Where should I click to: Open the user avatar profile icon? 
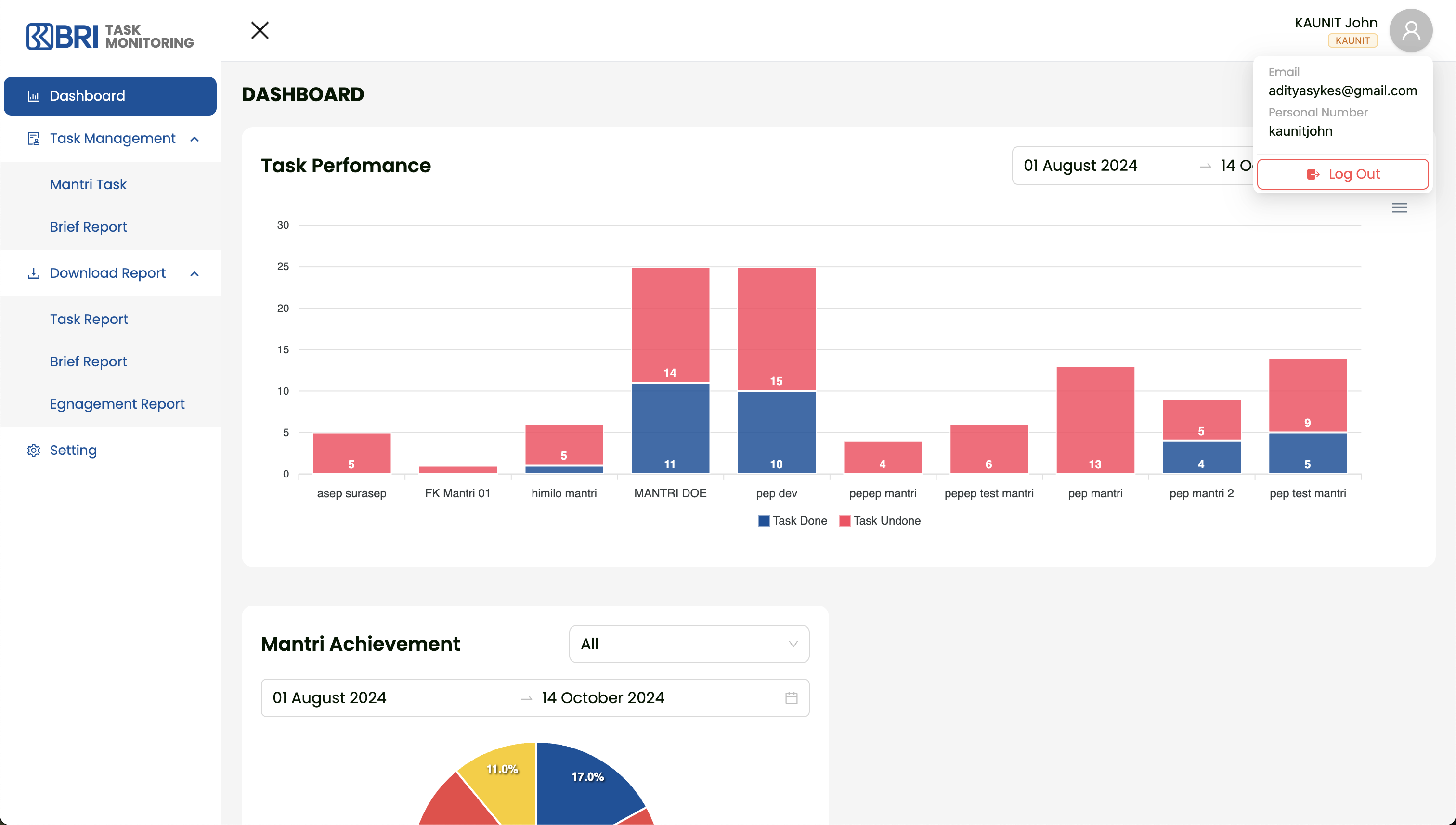click(x=1410, y=31)
